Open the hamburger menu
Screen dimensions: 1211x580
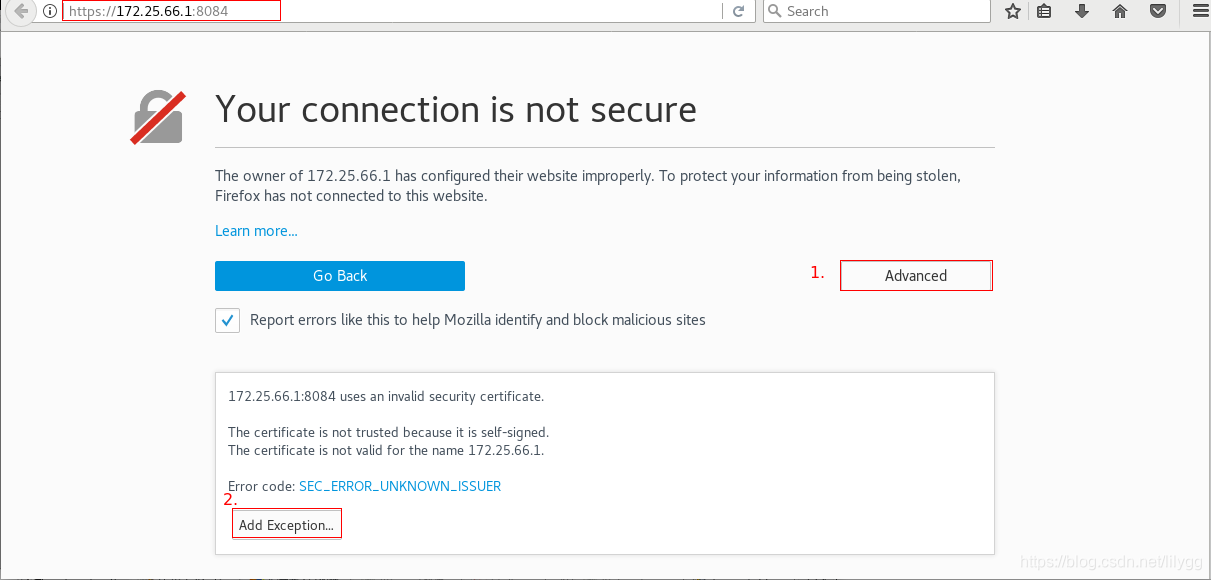pyautogui.click(x=1199, y=11)
